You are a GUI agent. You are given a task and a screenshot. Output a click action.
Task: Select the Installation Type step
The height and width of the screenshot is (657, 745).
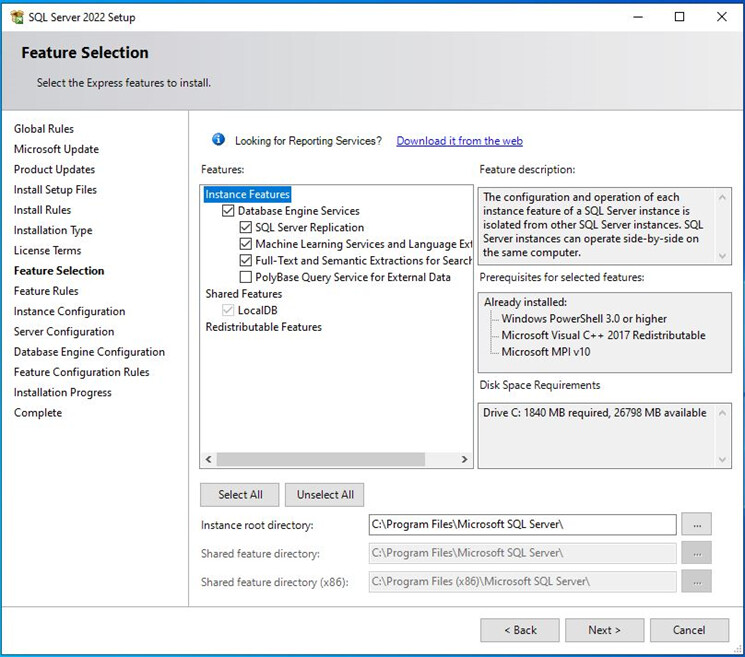(53, 230)
